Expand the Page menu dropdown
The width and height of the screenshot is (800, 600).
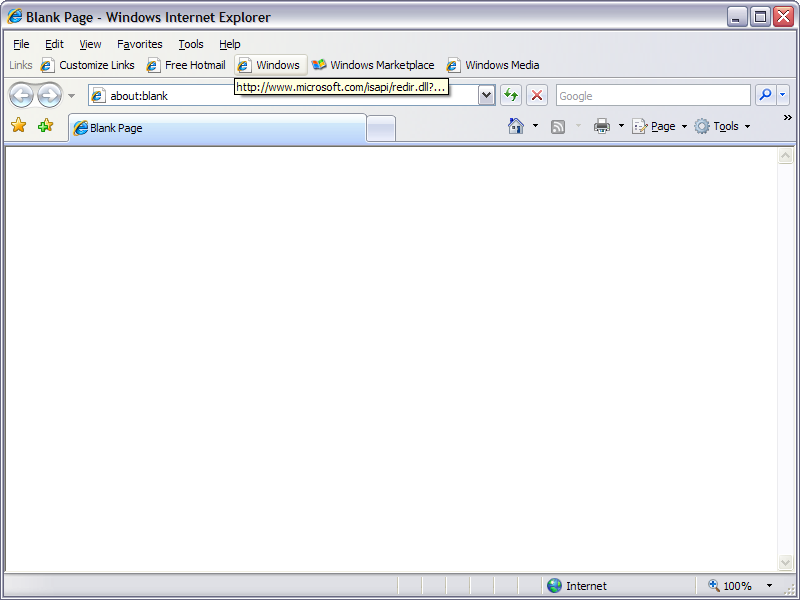[x=660, y=126]
